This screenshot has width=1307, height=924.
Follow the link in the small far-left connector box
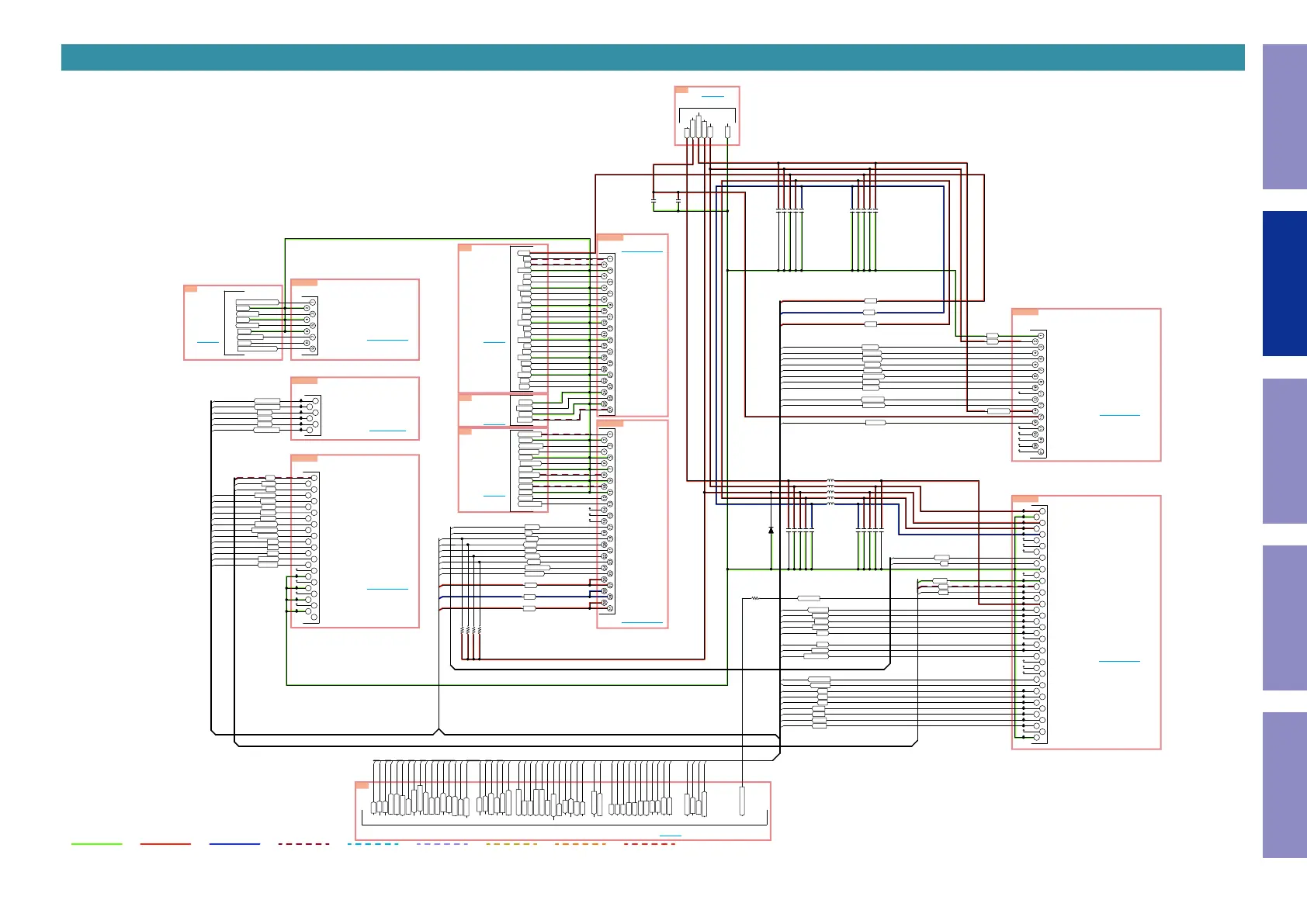point(208,342)
